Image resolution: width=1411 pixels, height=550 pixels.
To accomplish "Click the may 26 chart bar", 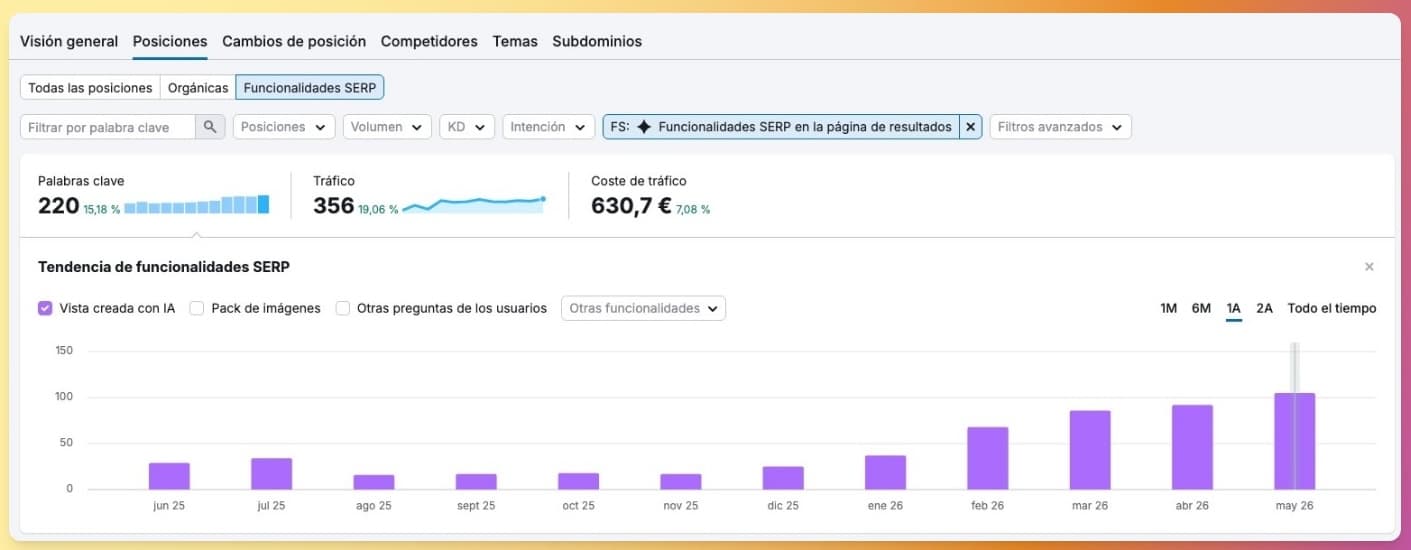I will click(1295, 441).
